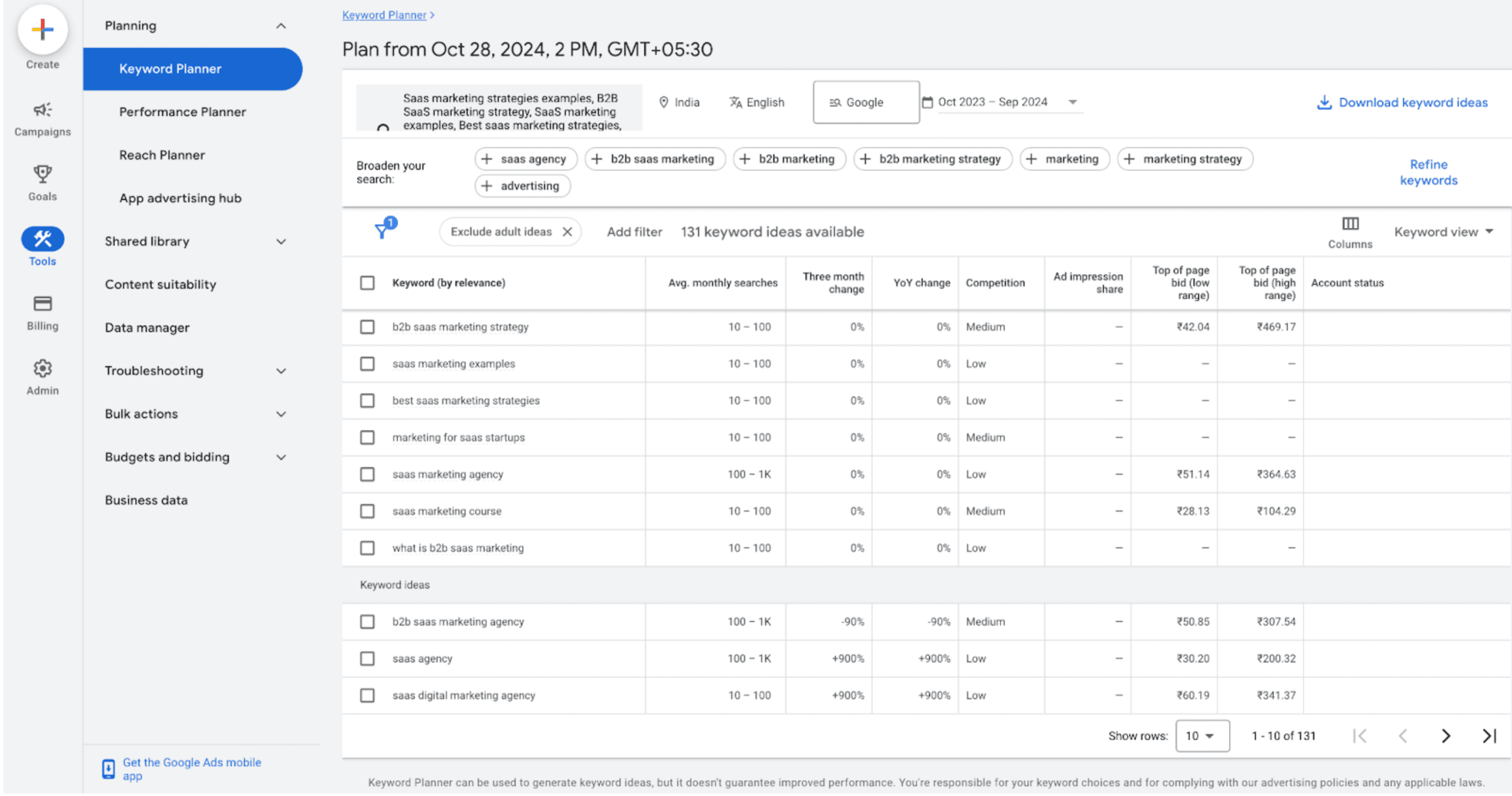Expand the Budgets and bidding section
The image size is (1512, 796).
coord(281,457)
